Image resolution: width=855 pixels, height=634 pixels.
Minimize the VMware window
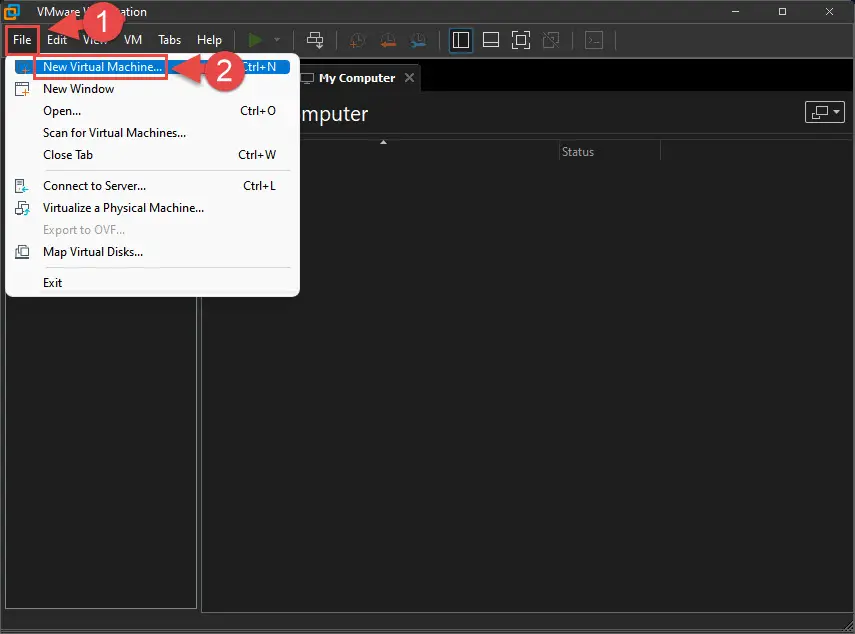(736, 11)
